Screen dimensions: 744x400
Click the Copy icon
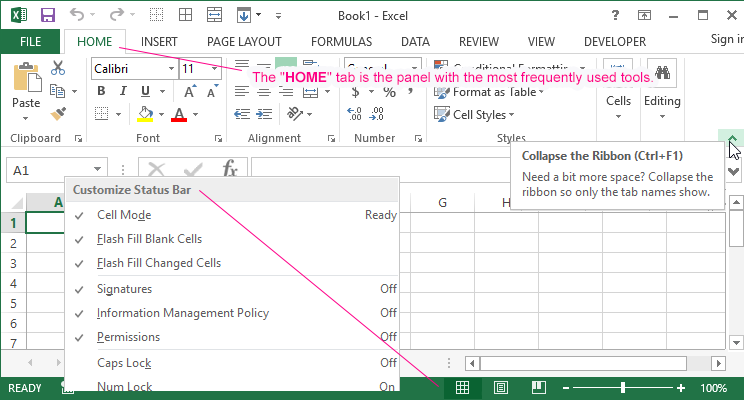[x=57, y=91]
